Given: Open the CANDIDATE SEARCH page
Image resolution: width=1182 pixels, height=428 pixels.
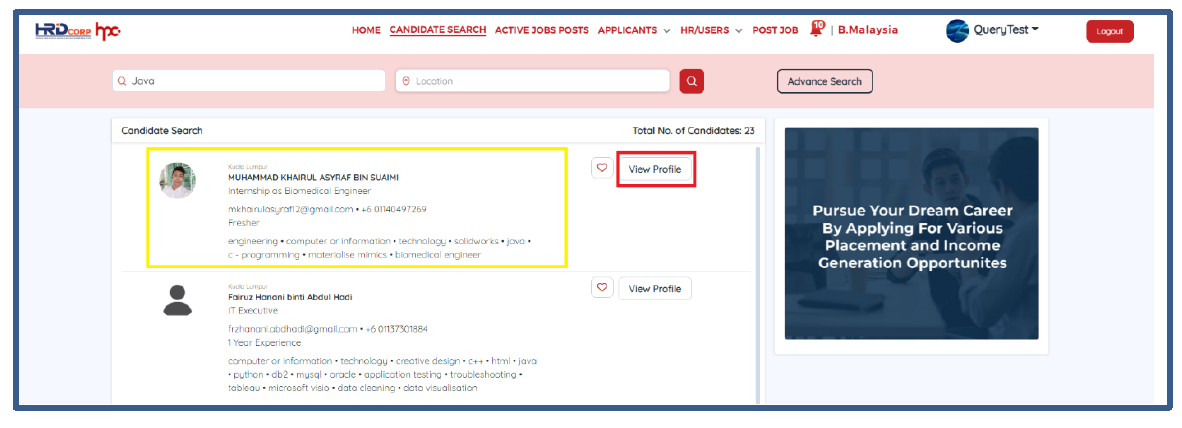Looking at the screenshot, I should tap(437, 30).
